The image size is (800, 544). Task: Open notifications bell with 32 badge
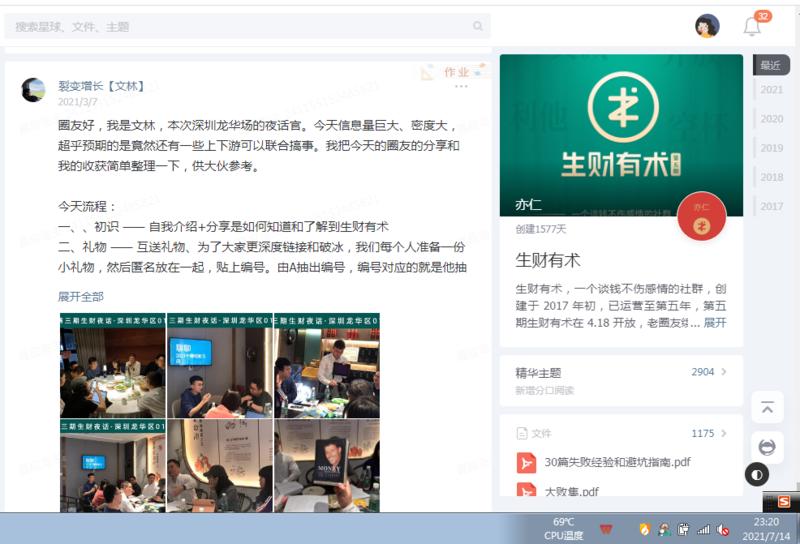coord(753,26)
